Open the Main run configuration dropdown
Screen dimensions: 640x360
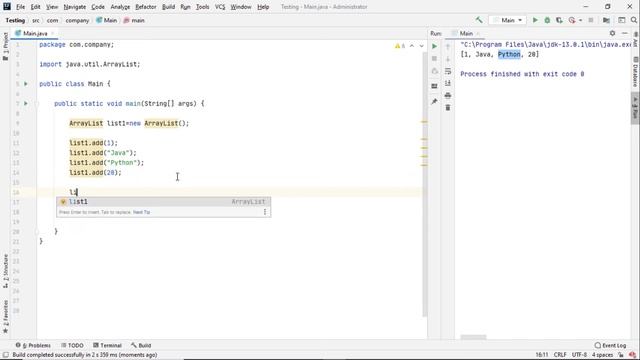(x=508, y=20)
